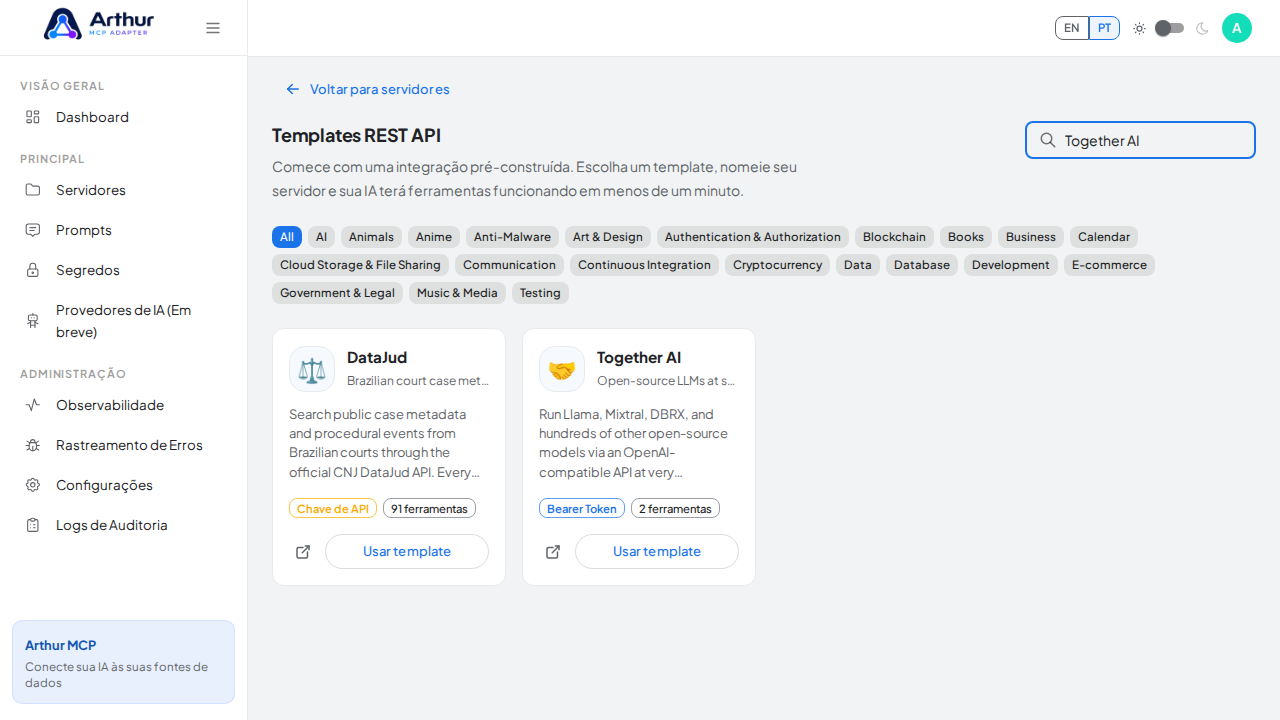Image resolution: width=1280 pixels, height=720 pixels.
Task: Click the Dashboard grid icon
Action: click(x=33, y=117)
